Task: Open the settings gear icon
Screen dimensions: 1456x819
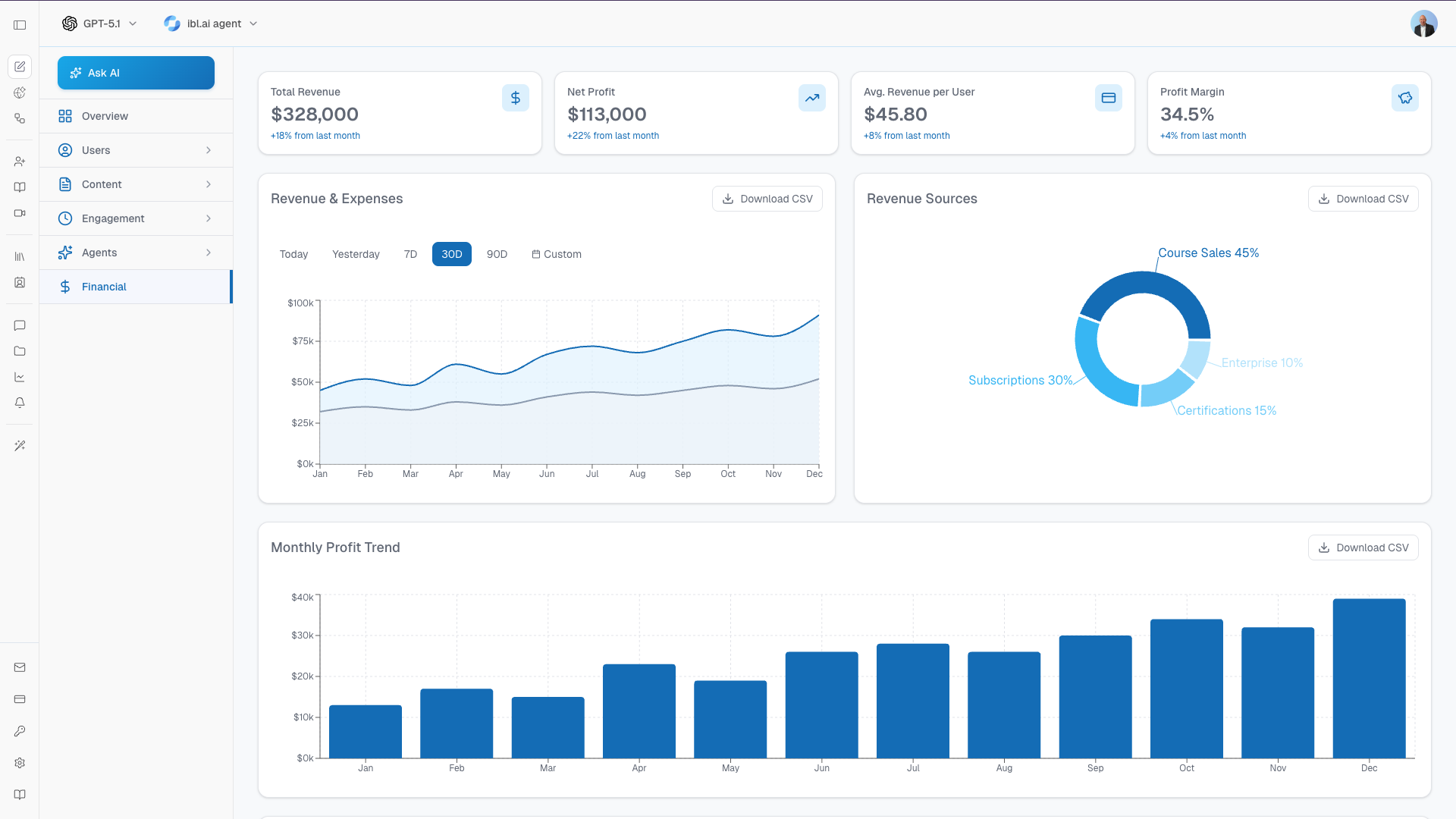Action: 20,763
